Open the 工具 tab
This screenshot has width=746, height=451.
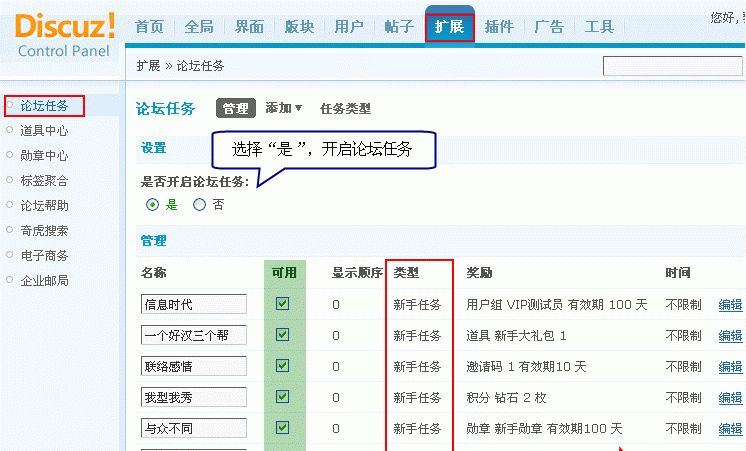pos(599,27)
